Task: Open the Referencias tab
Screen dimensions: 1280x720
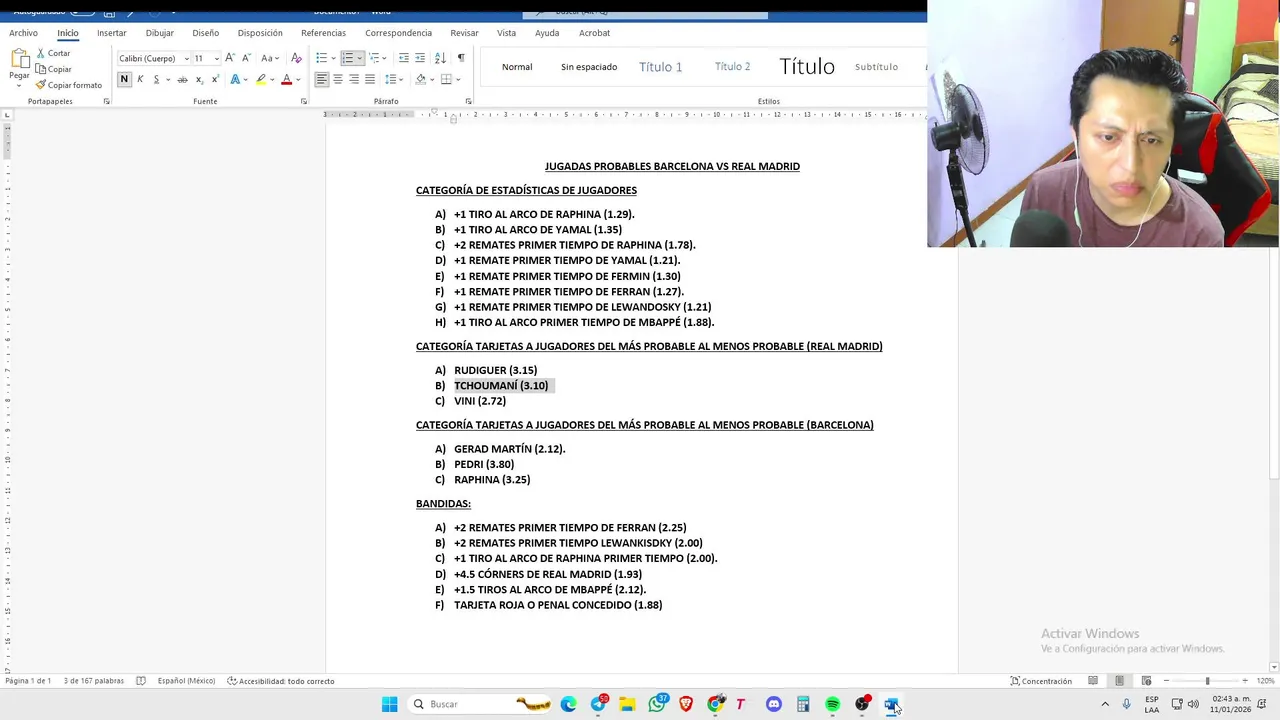Action: pyautogui.click(x=323, y=33)
